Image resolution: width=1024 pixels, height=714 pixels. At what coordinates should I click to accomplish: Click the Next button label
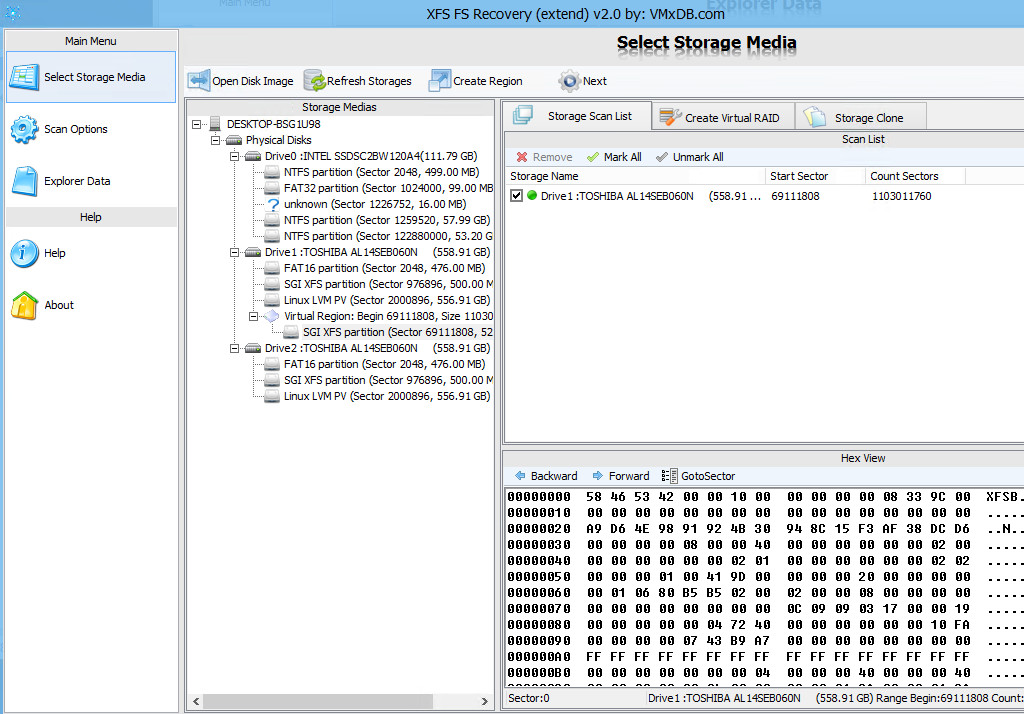[x=595, y=81]
